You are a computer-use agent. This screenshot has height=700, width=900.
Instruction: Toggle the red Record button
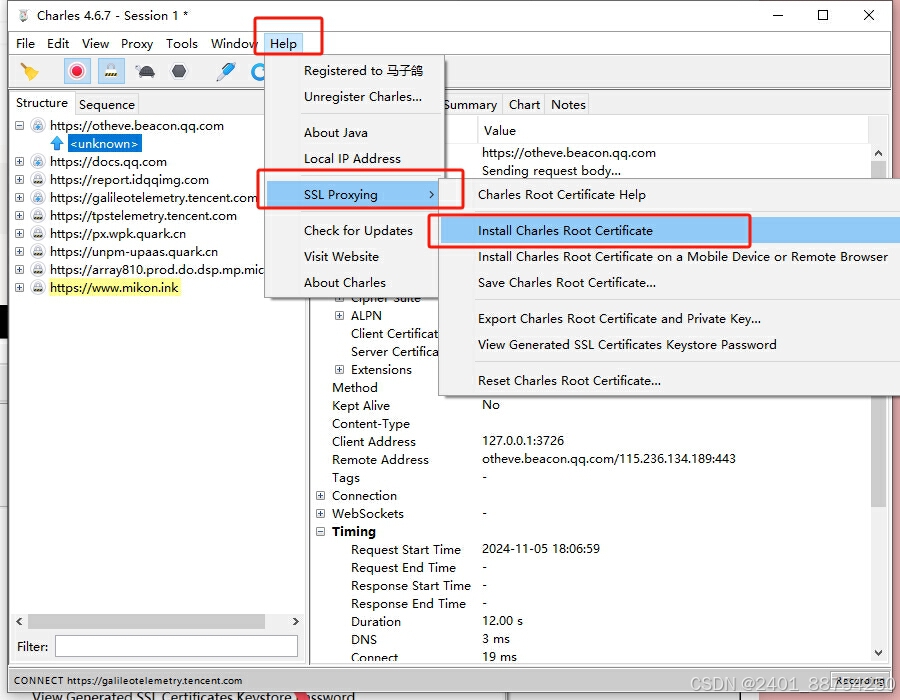[x=76, y=72]
